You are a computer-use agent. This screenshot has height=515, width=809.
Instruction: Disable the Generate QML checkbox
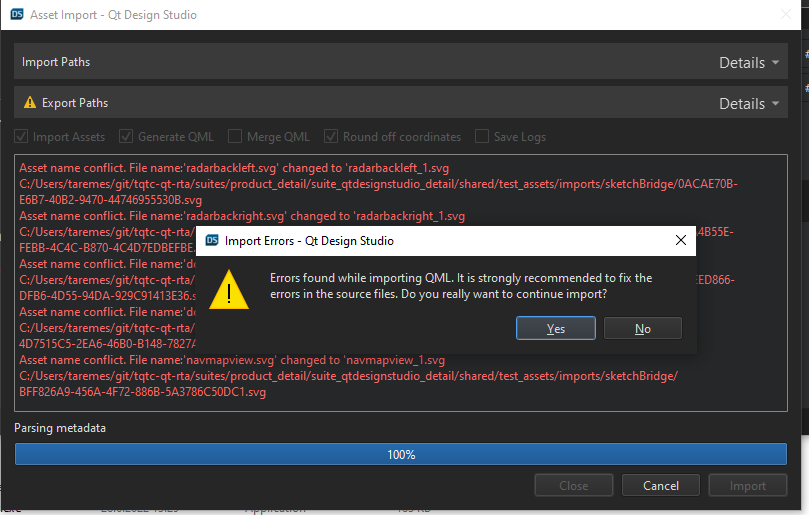tap(126, 137)
